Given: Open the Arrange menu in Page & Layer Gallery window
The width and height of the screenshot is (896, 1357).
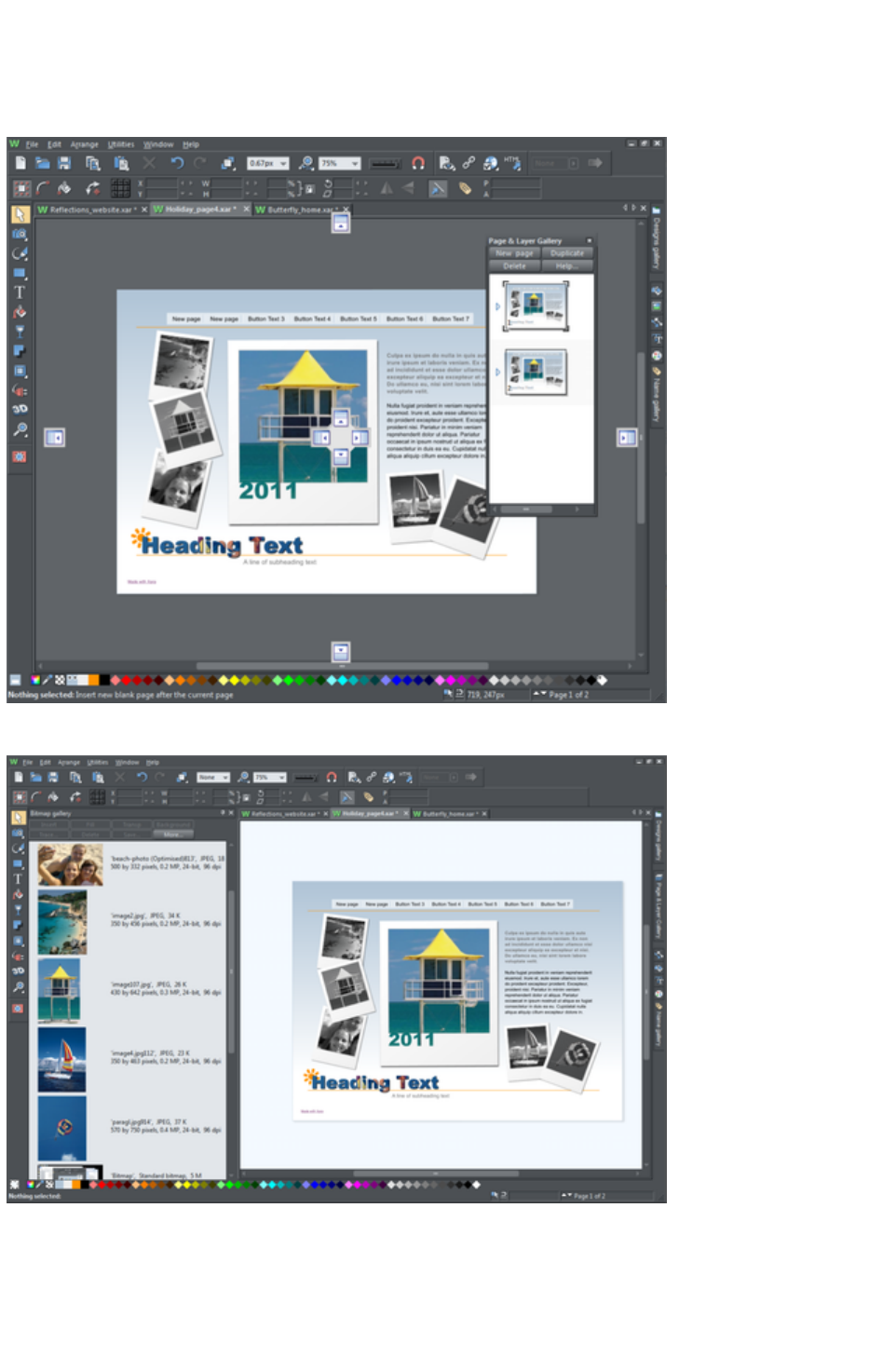Looking at the screenshot, I should [84, 144].
